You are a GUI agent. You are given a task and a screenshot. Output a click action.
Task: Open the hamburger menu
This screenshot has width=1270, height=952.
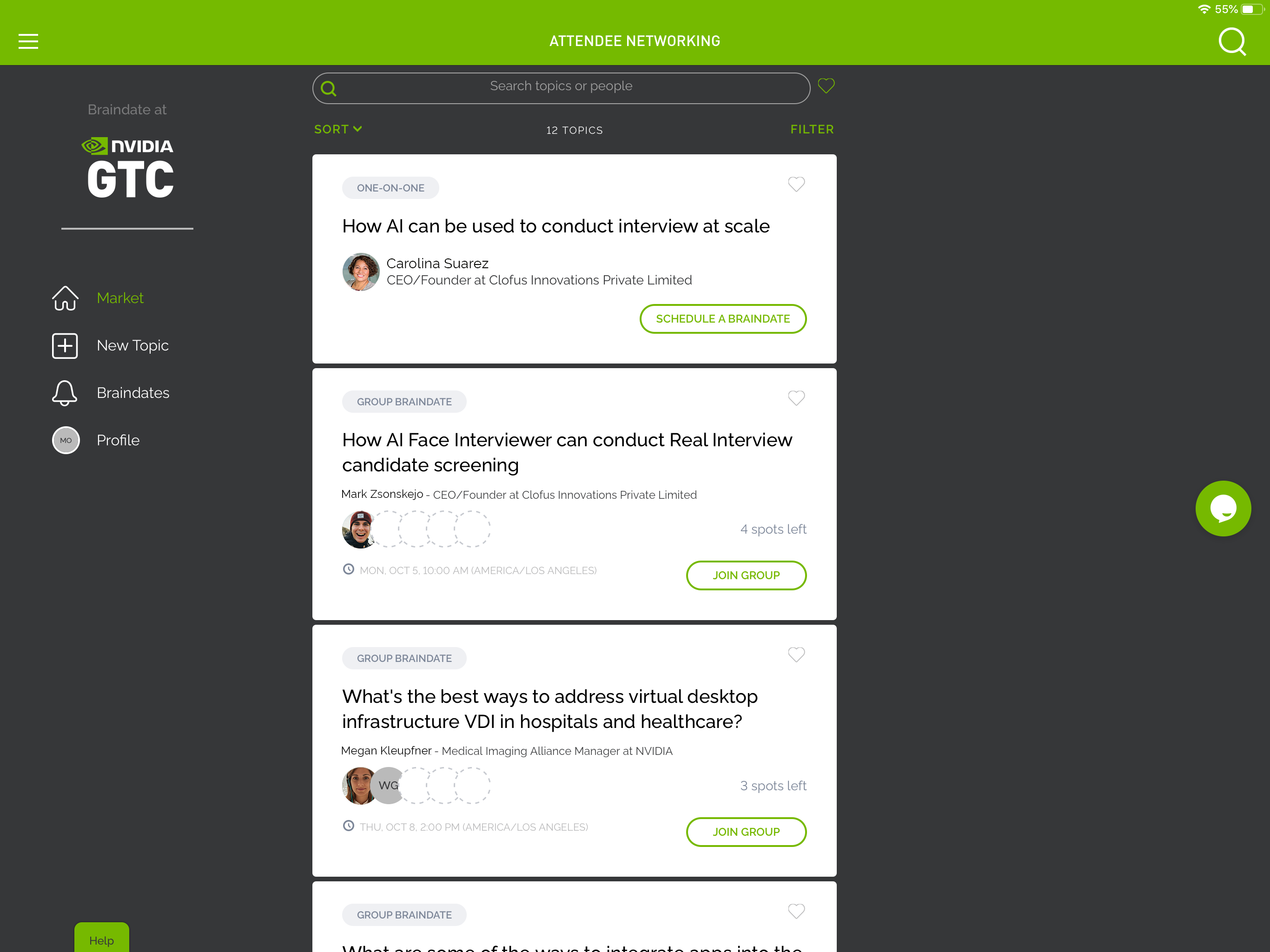tap(28, 41)
